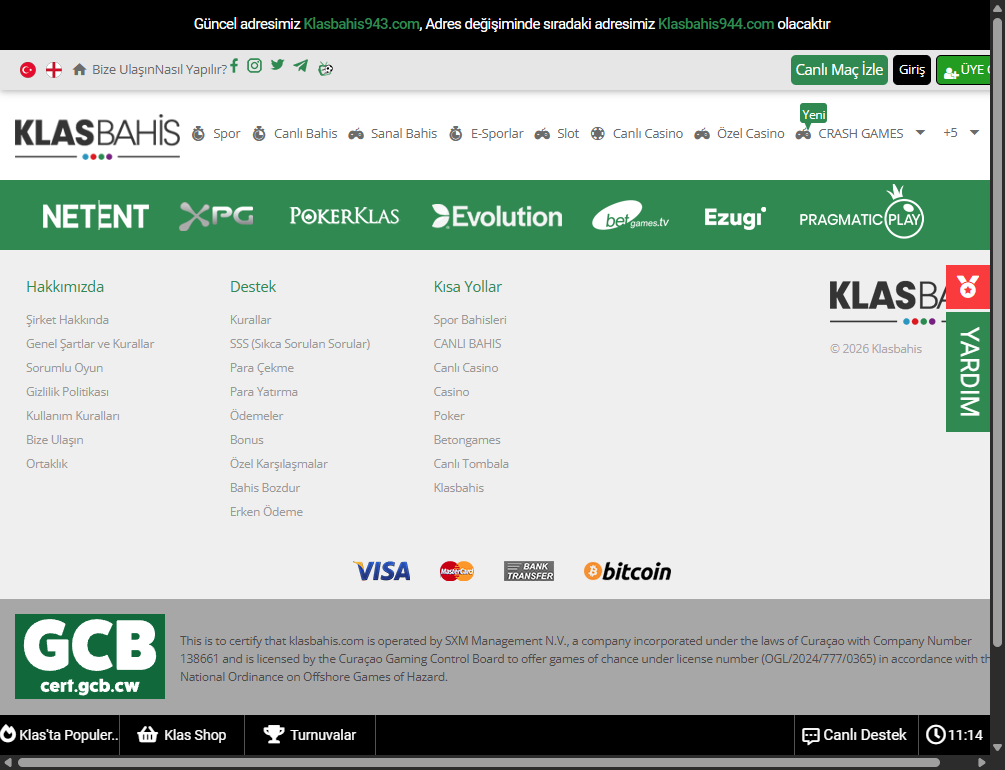Click the betgames.tv logo
The image size is (1005, 770).
click(x=631, y=216)
